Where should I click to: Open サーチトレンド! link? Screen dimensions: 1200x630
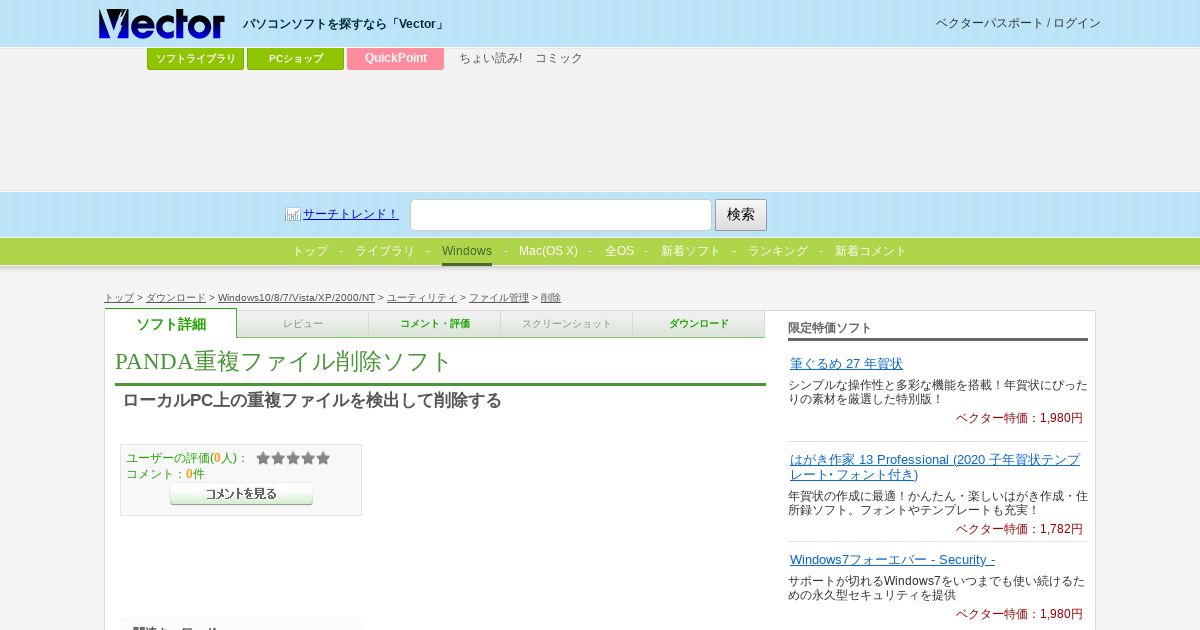(x=350, y=214)
